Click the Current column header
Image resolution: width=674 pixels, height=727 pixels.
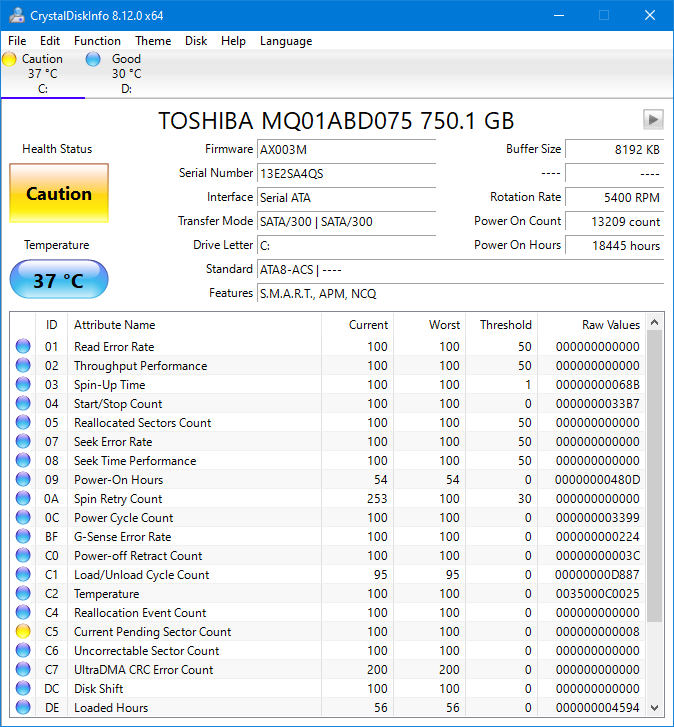coord(357,325)
